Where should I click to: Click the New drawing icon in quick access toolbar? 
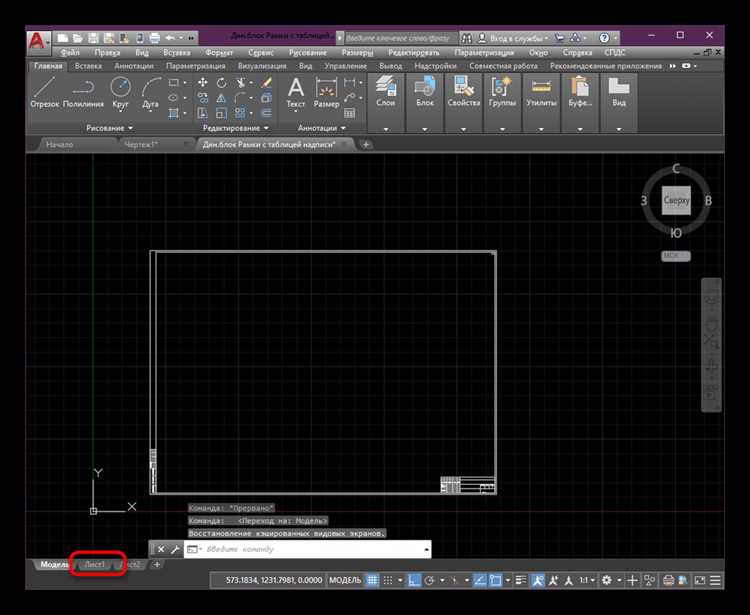coord(63,38)
